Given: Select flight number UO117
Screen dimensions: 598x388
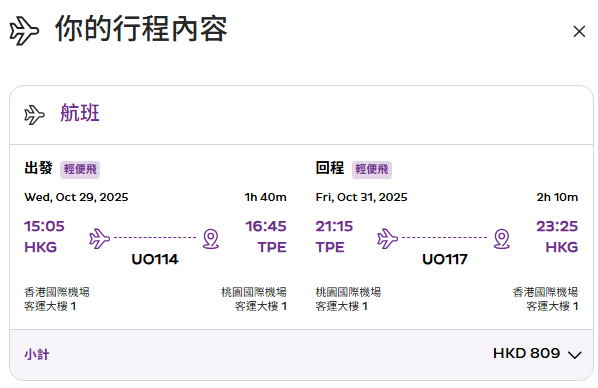Looking at the screenshot, I should [445, 259].
